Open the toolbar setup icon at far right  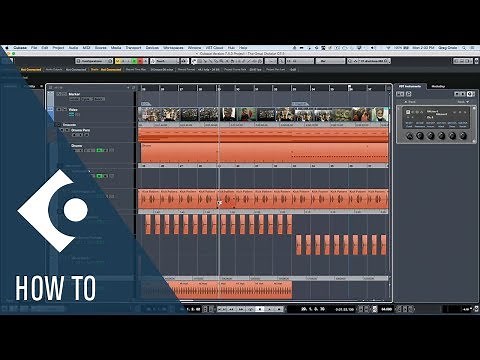click(476, 61)
